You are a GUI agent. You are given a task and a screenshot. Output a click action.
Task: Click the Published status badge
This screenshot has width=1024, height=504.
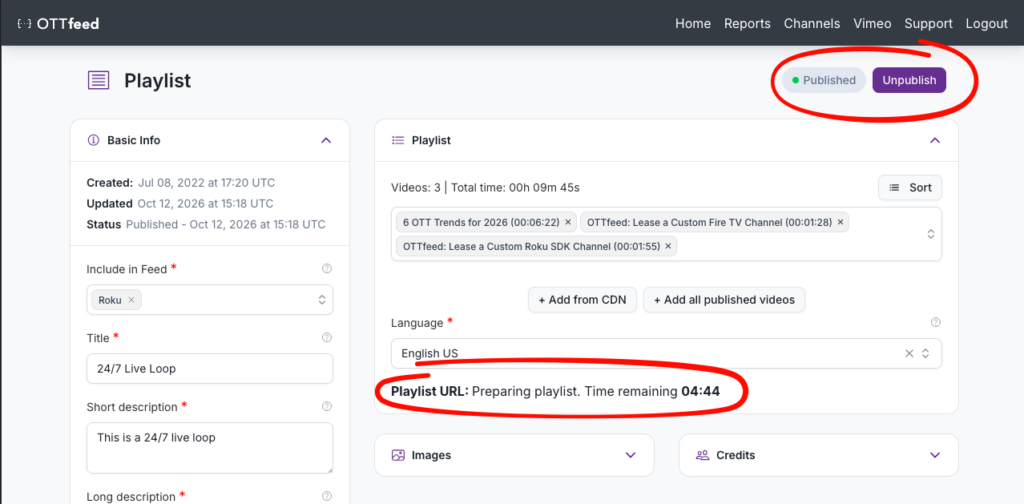point(824,80)
